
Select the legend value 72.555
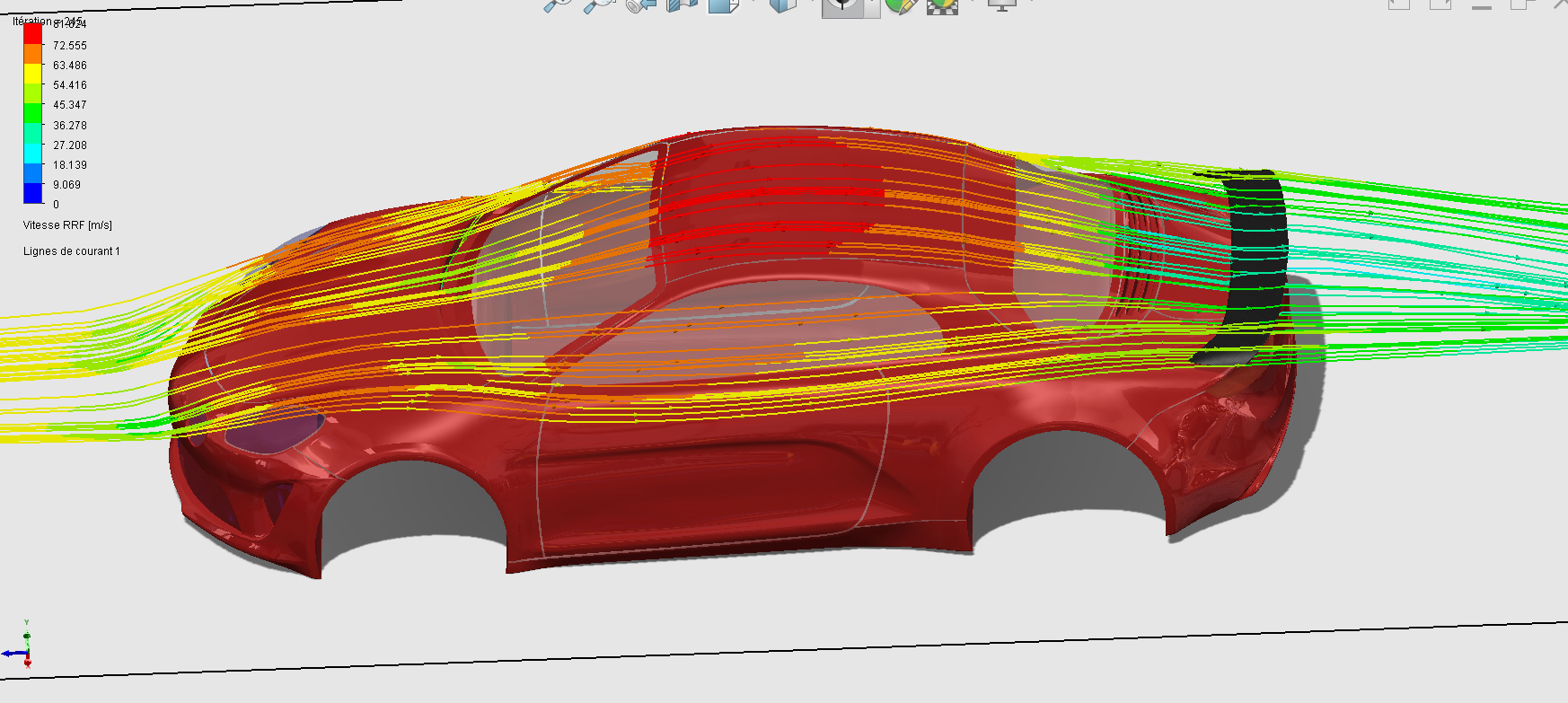[70, 46]
